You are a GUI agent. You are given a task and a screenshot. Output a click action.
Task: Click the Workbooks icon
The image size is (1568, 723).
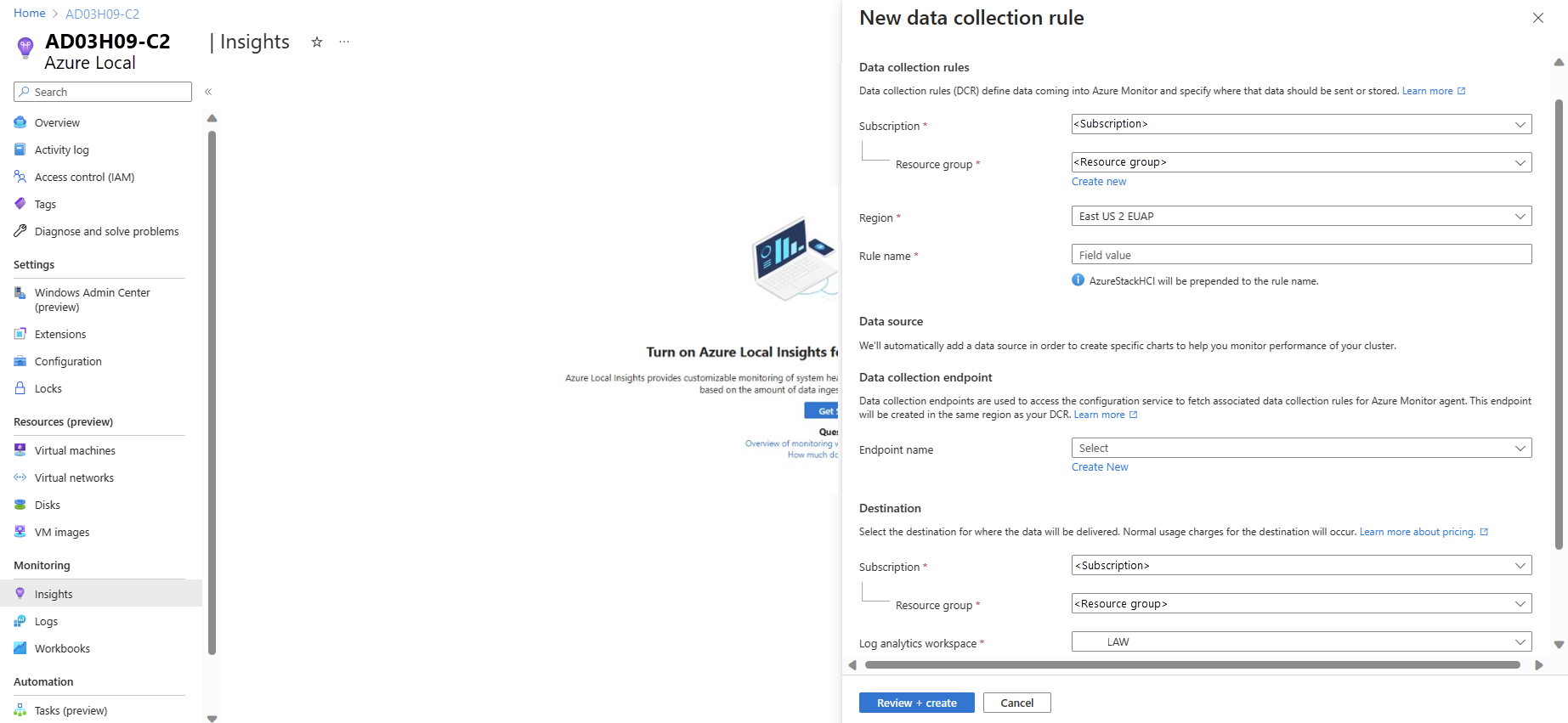click(20, 648)
